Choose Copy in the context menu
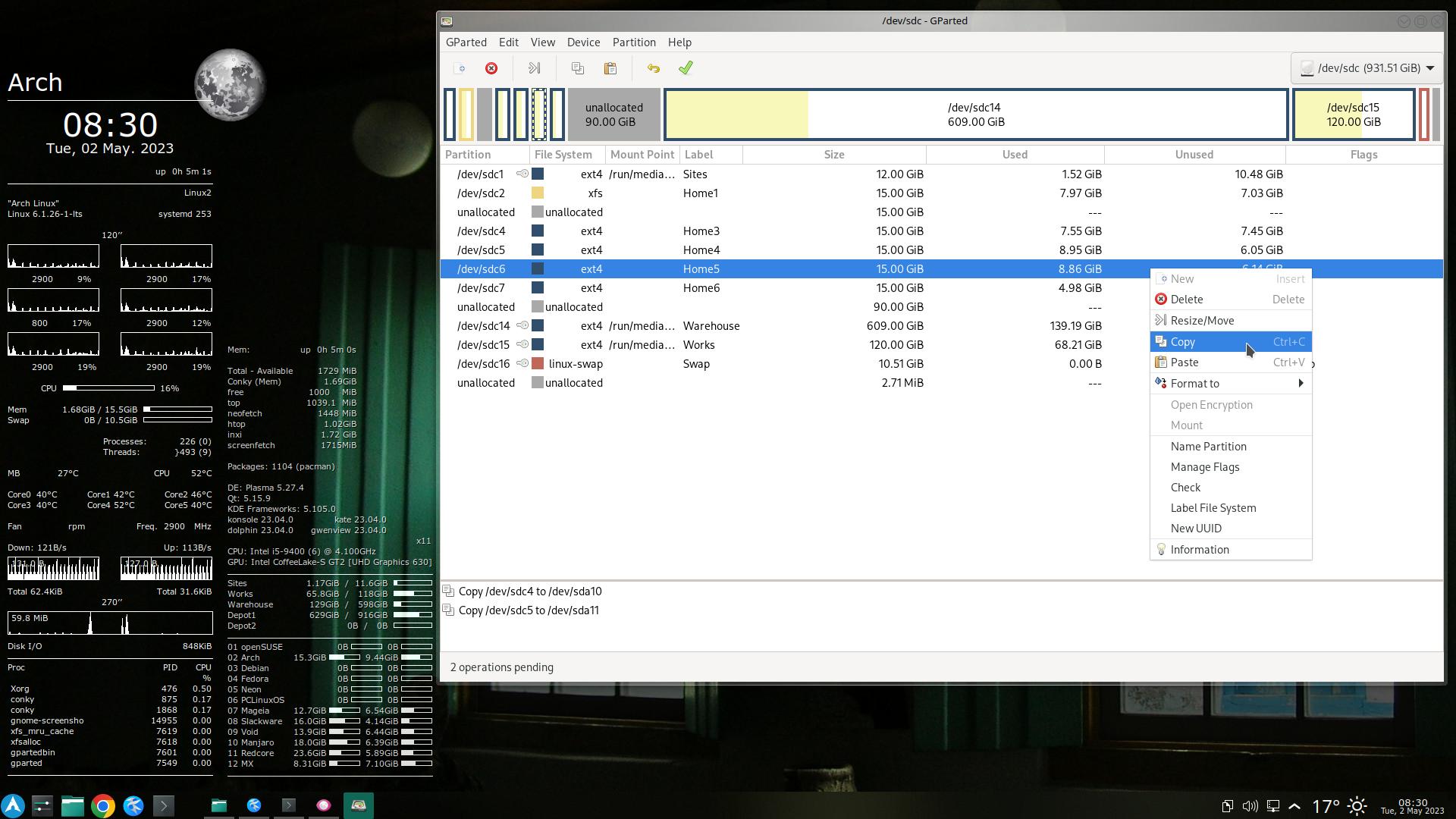This screenshot has height=819, width=1456. (x=1183, y=342)
